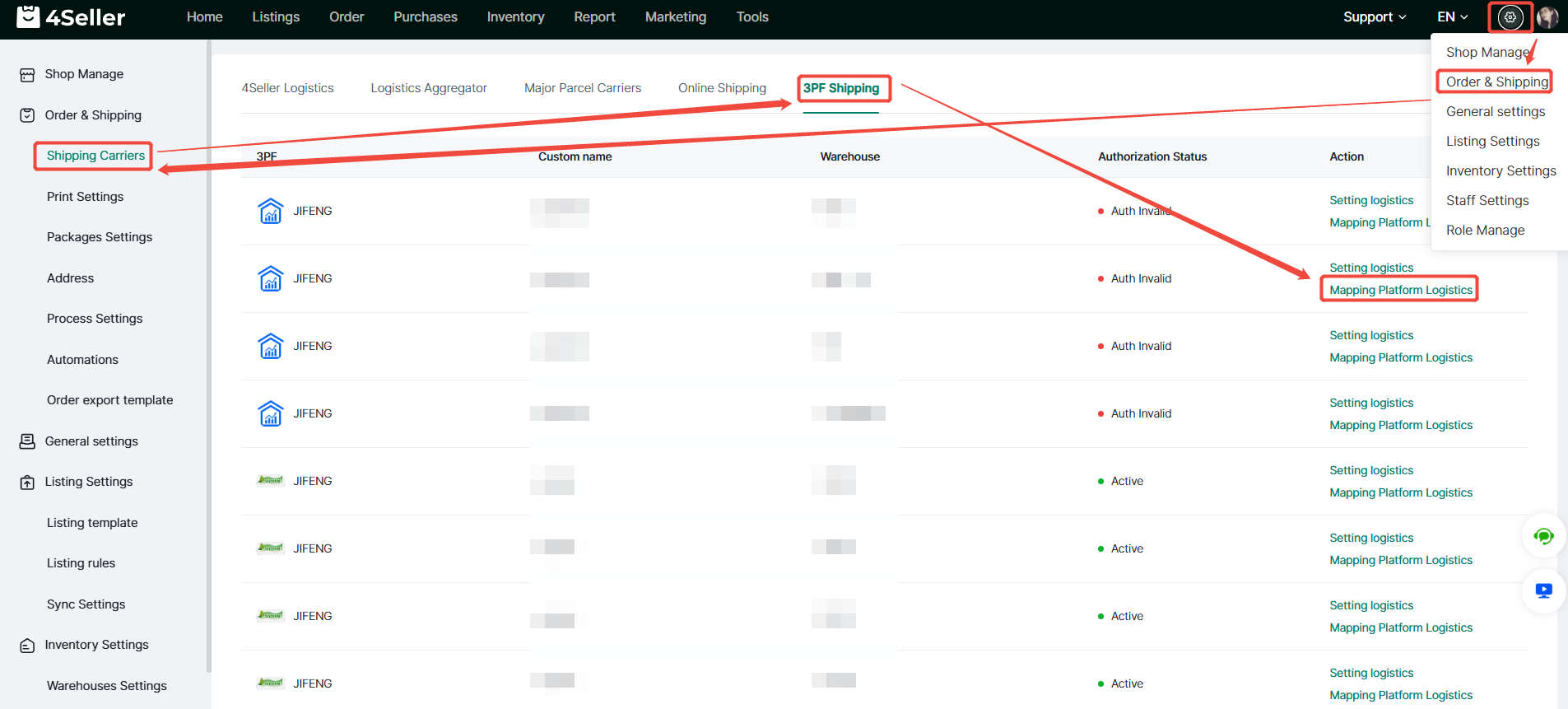Click the 4Seller logo icon

[28, 16]
